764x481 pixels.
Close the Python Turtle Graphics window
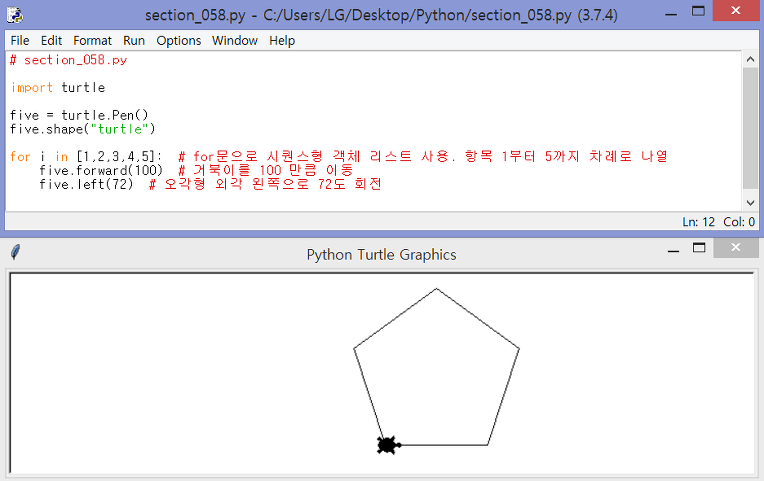coord(736,248)
